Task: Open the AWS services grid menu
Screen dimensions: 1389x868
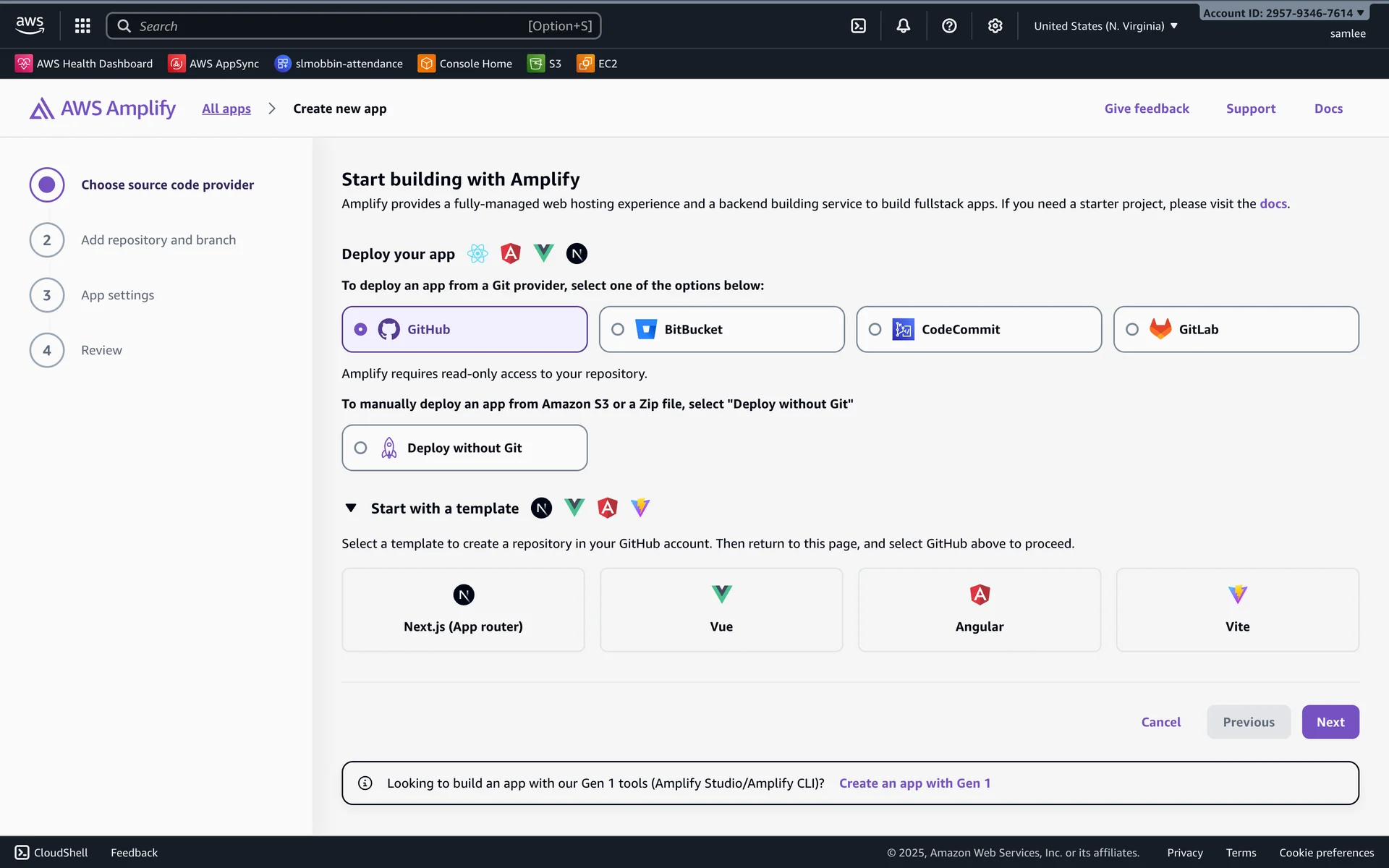Action: (x=82, y=26)
